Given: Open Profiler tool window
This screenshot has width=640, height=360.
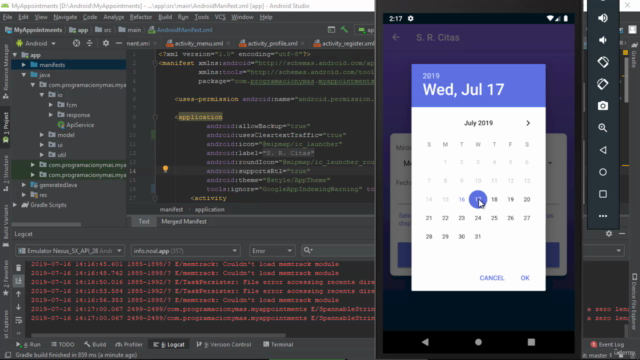Looking at the screenshot, I should (x=129, y=344).
